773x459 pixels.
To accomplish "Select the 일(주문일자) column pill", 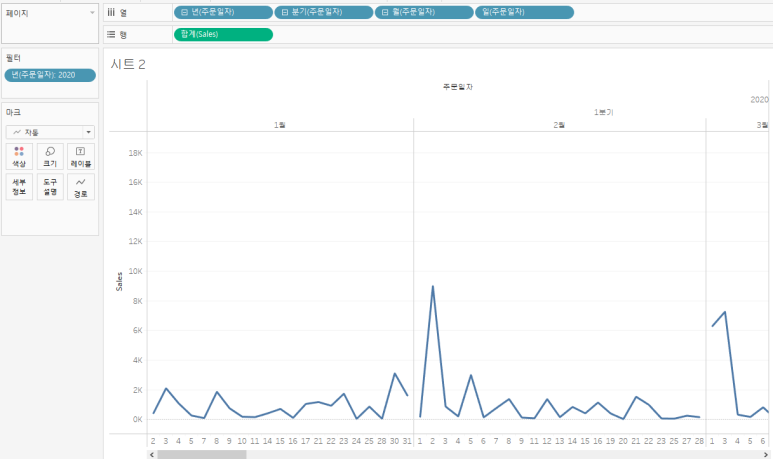I will (524, 12).
